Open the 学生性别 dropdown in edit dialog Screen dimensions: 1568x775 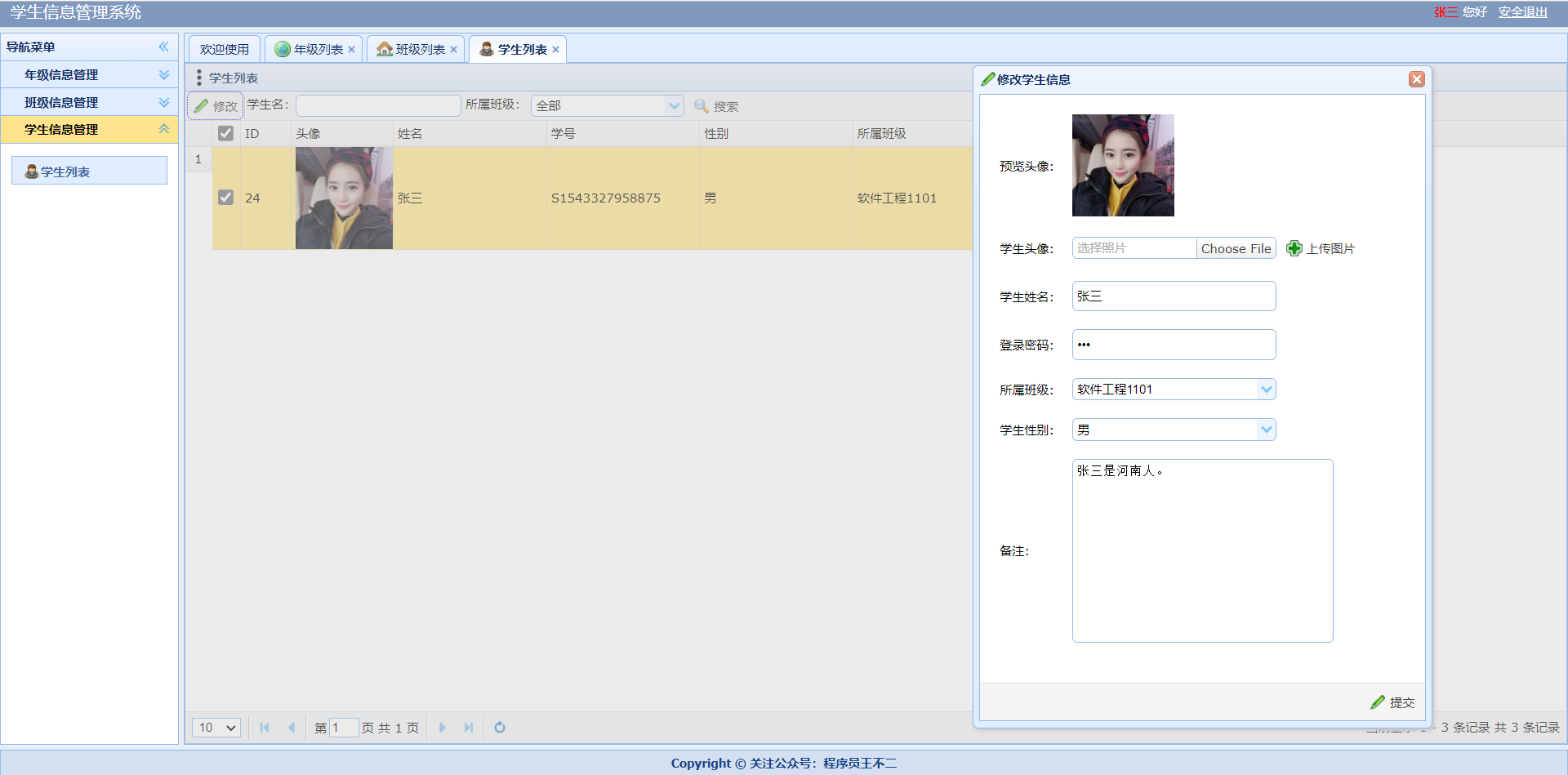point(1267,429)
